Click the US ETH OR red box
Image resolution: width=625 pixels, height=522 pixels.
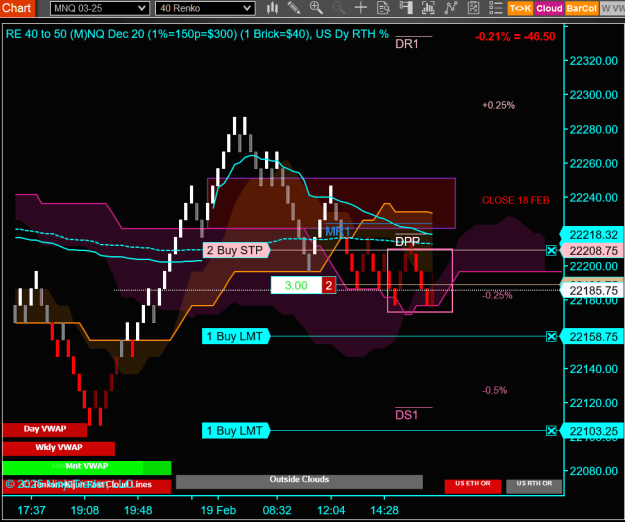pos(473,486)
